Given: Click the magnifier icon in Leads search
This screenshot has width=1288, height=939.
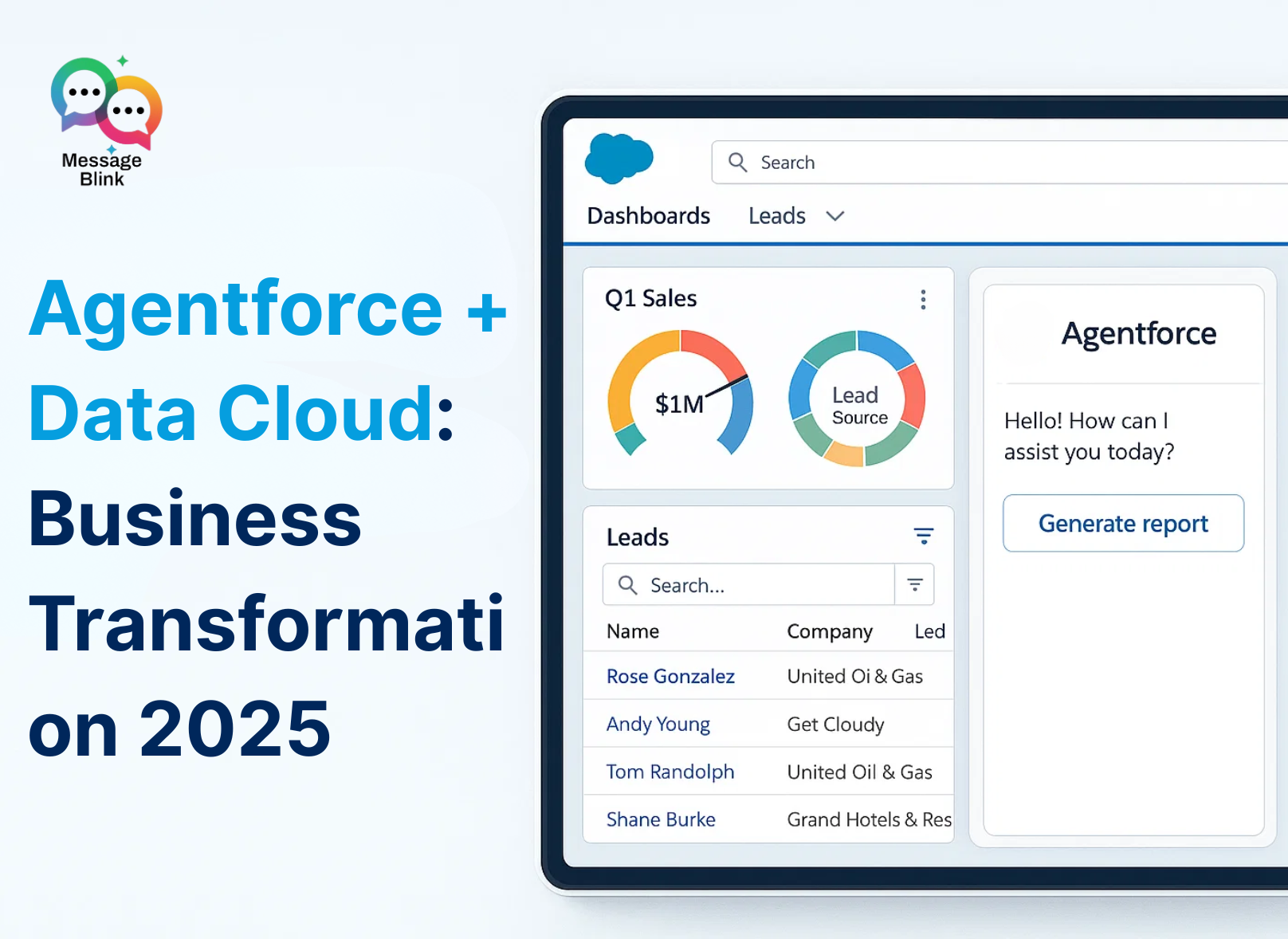Looking at the screenshot, I should click(x=628, y=585).
